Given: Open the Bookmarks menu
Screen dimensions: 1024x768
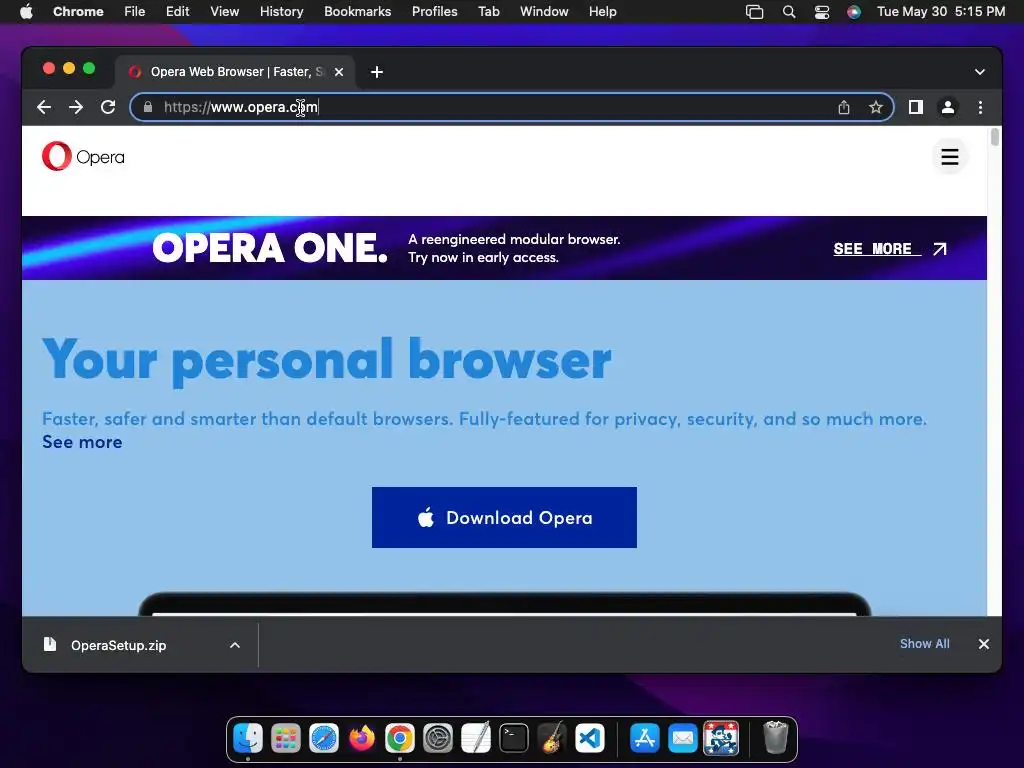Looking at the screenshot, I should [358, 12].
